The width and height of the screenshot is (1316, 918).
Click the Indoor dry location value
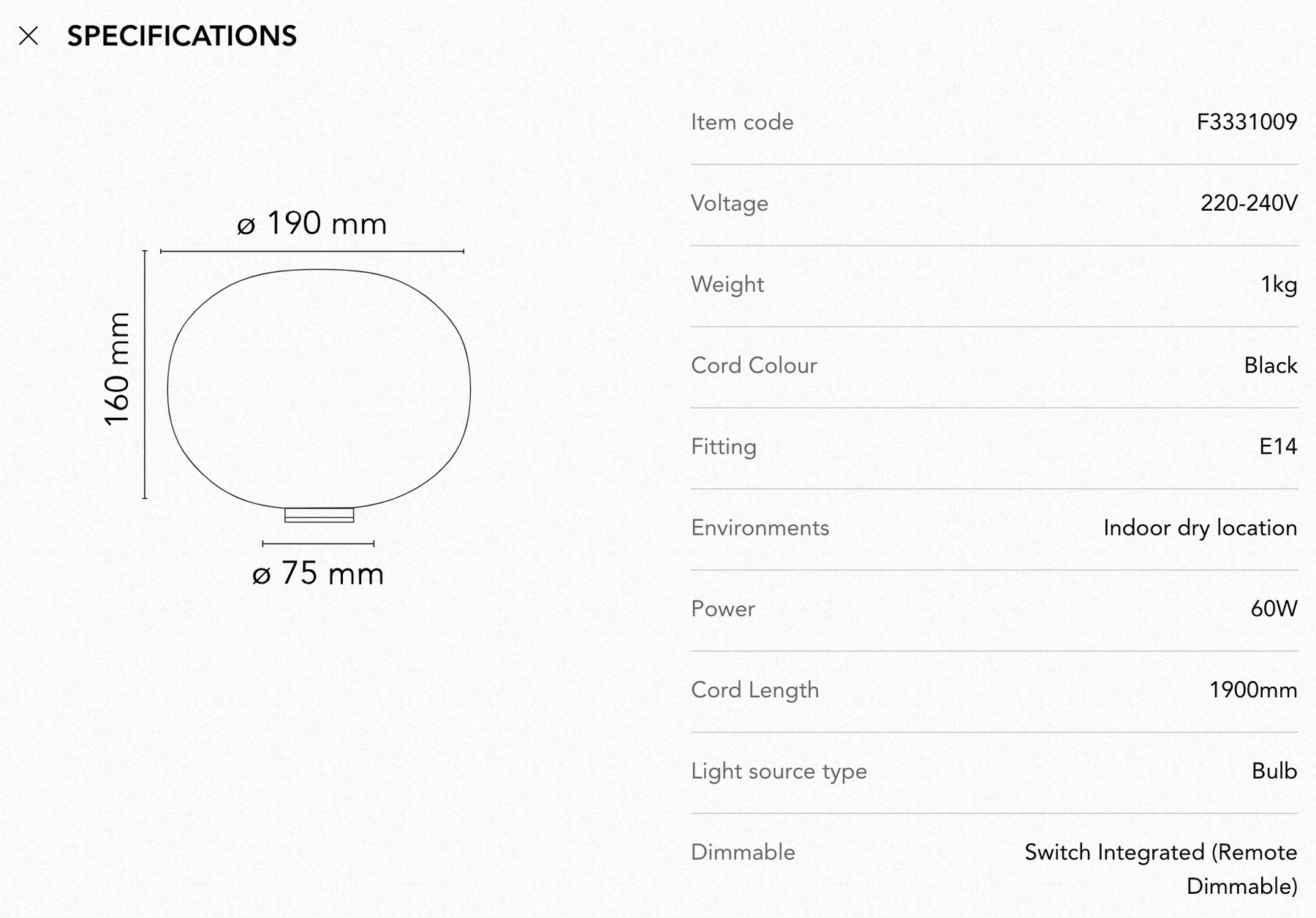(x=1200, y=527)
